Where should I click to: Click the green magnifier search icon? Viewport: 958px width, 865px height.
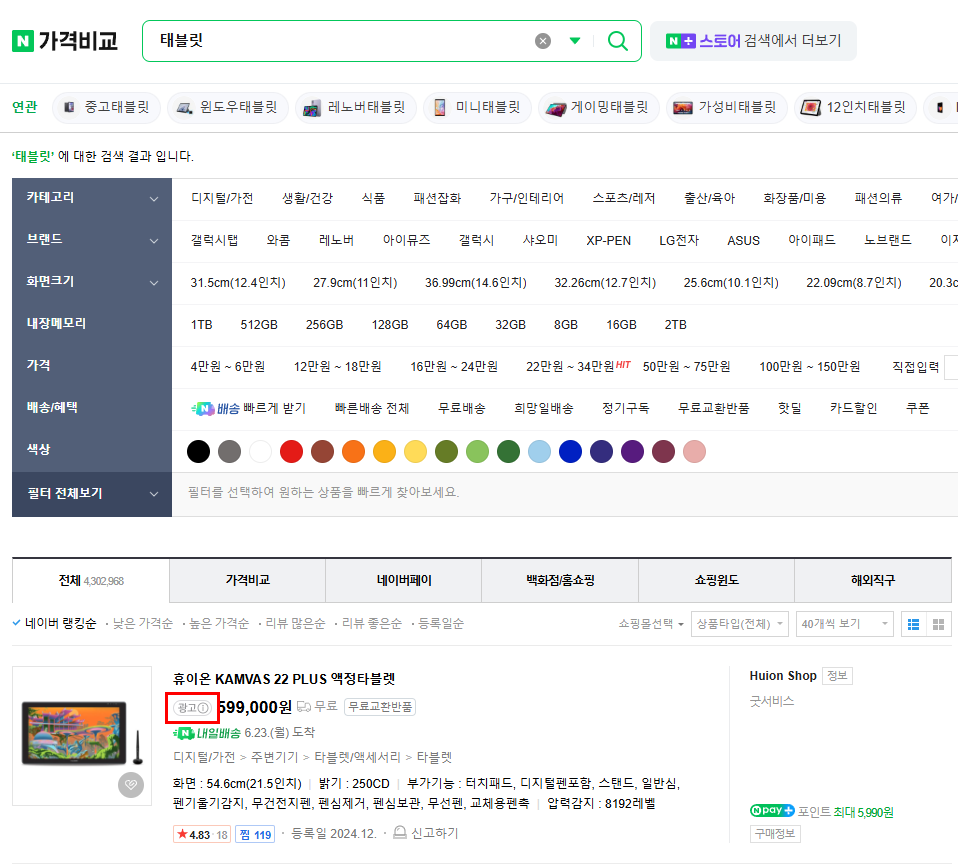point(618,41)
